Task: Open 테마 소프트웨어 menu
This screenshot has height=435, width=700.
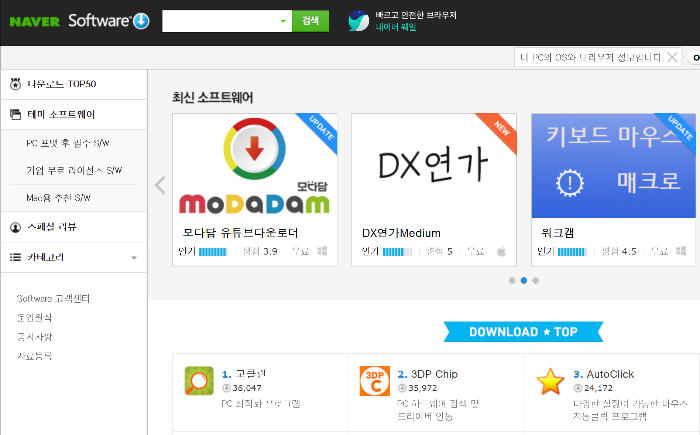Action: (61, 114)
